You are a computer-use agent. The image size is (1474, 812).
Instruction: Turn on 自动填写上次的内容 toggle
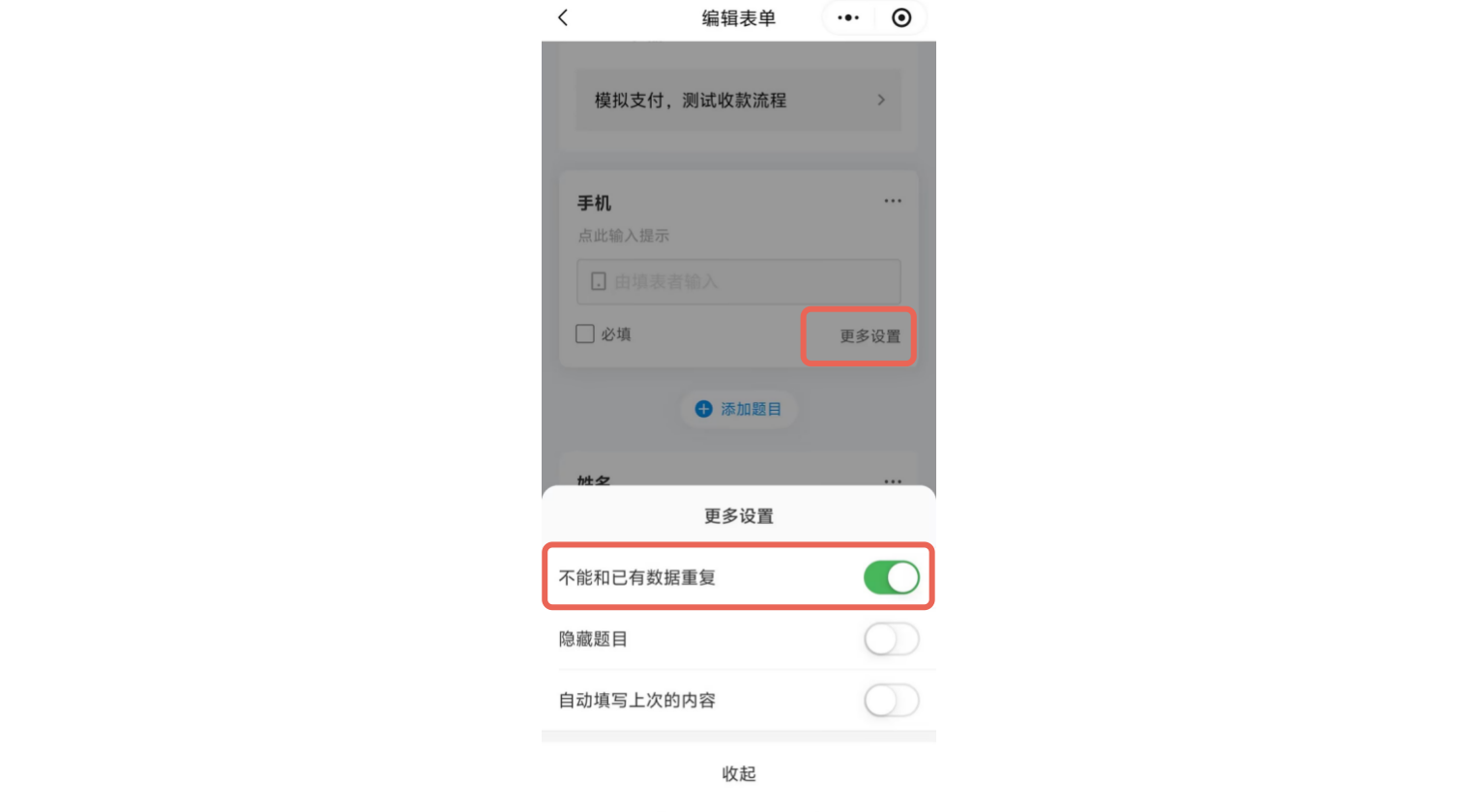click(891, 700)
